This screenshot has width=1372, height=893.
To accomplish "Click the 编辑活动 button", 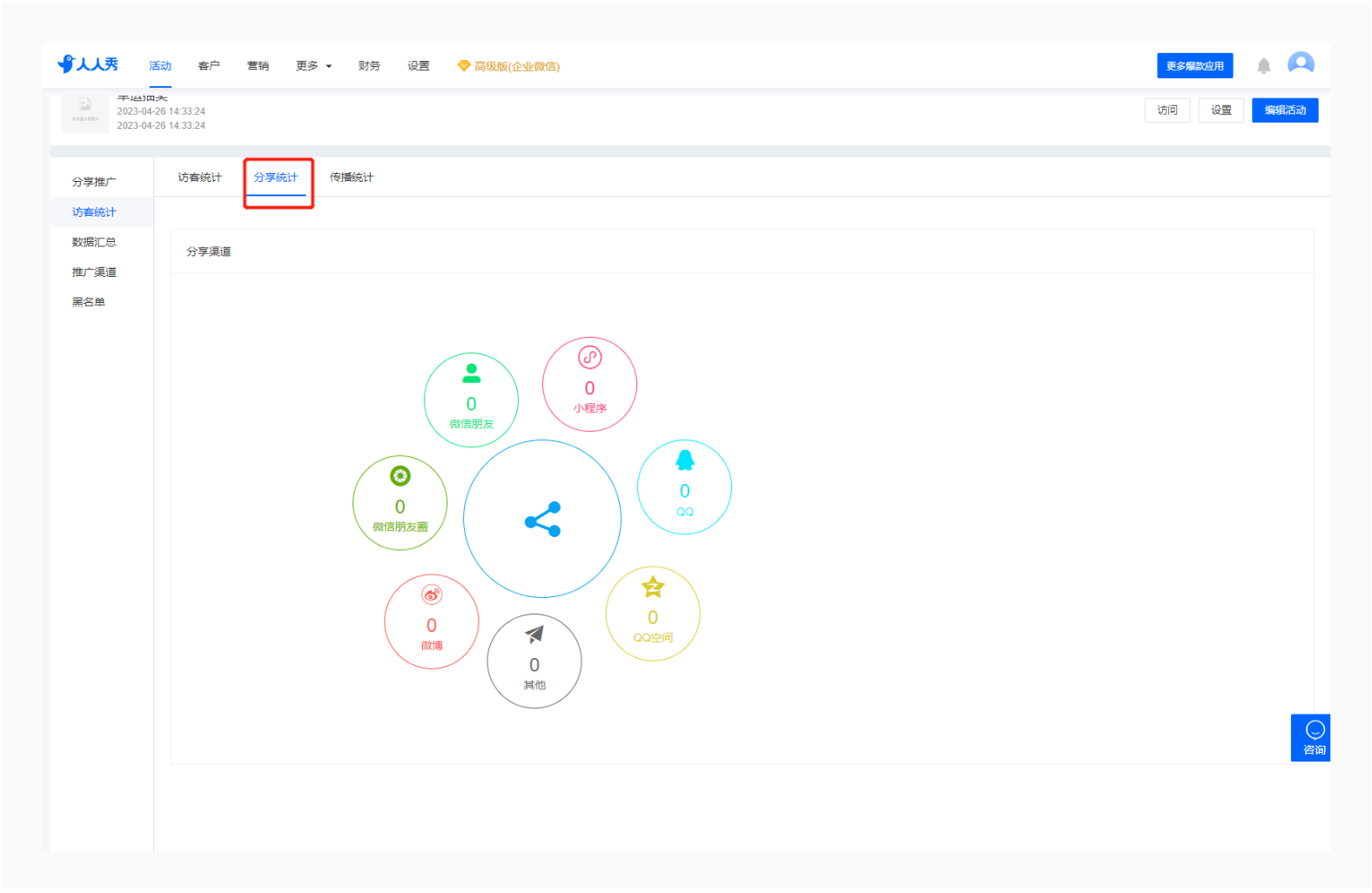I will click(1285, 111).
